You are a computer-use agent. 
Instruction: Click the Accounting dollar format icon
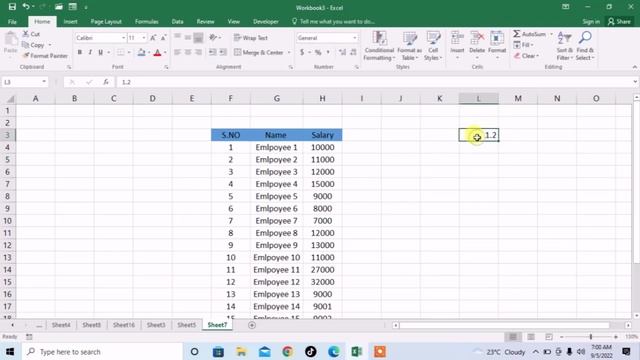coord(302,52)
